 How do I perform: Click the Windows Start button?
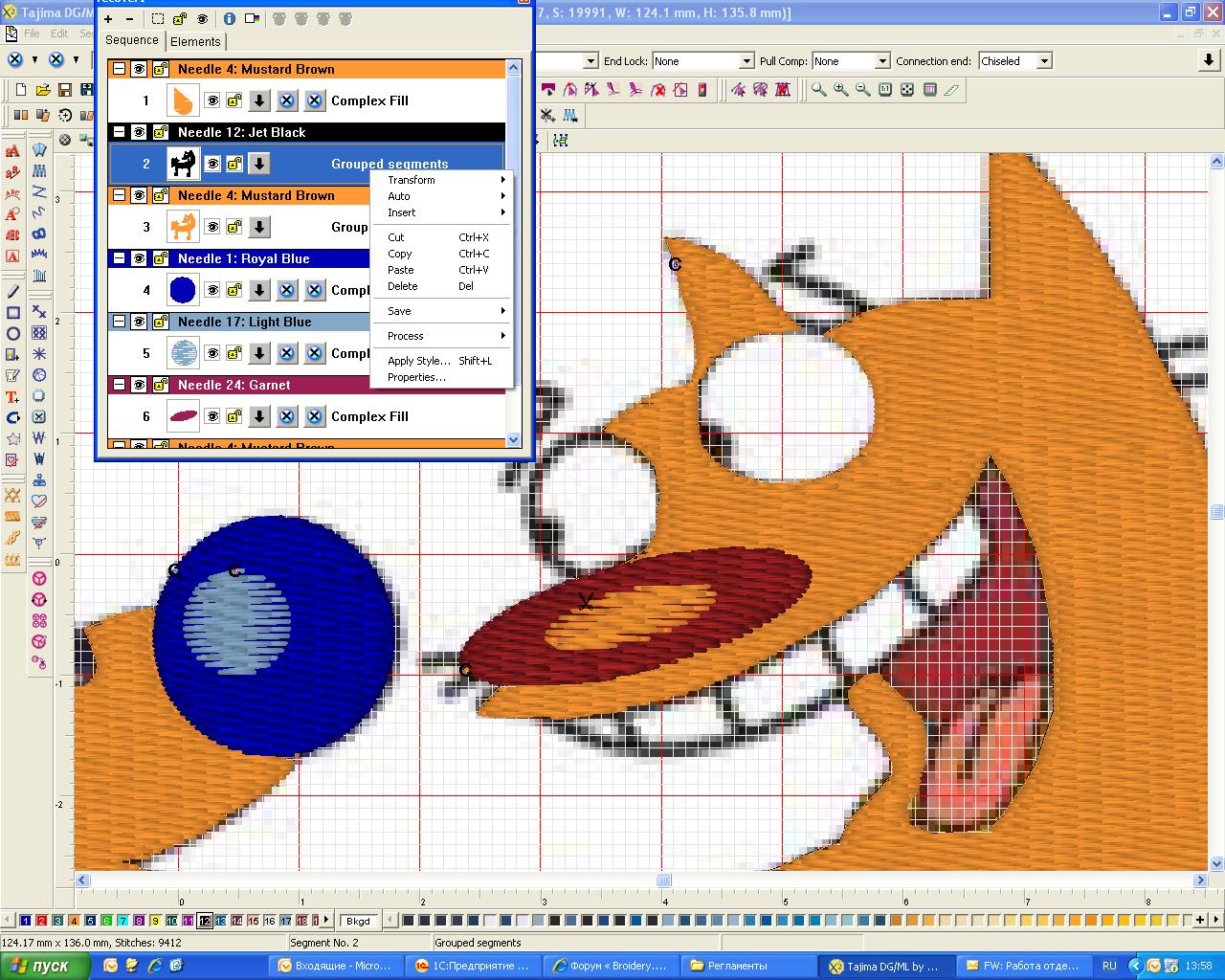[45, 966]
